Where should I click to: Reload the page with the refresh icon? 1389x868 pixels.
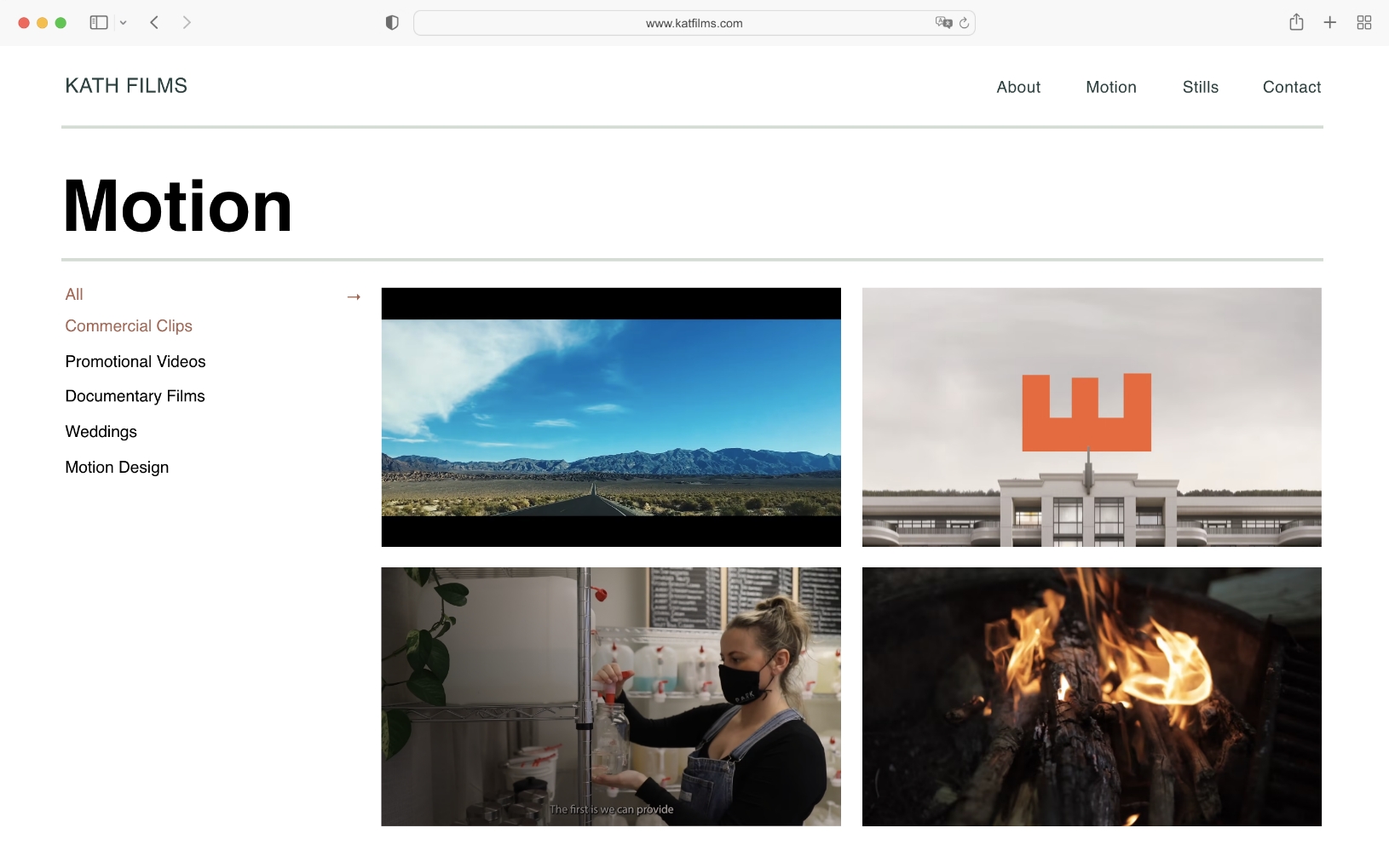pos(964,23)
